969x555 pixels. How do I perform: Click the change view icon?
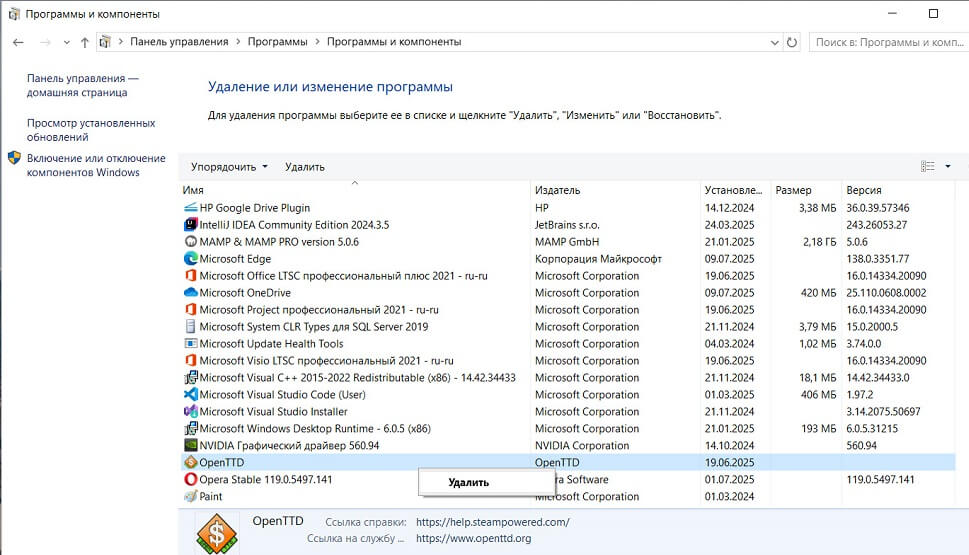point(928,166)
